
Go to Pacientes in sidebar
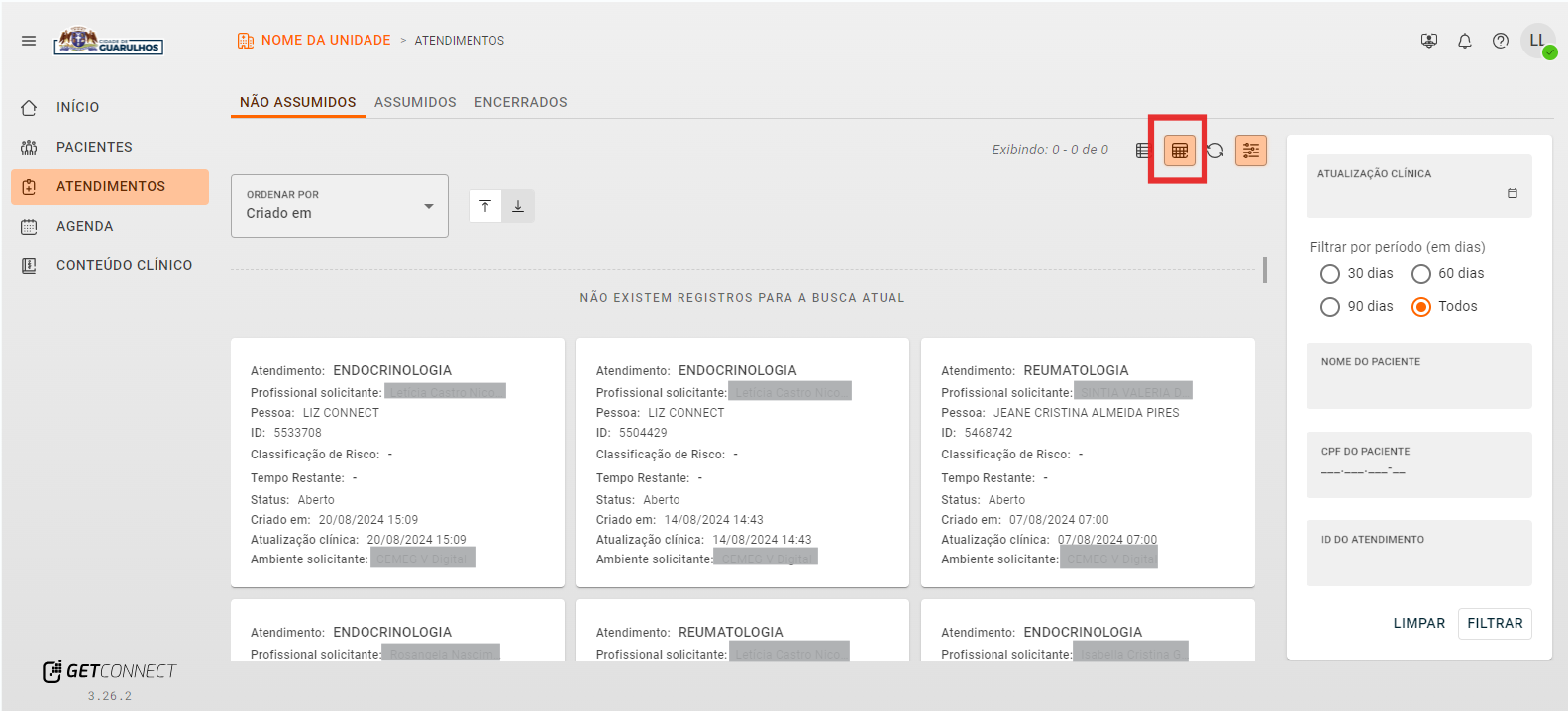110,147
